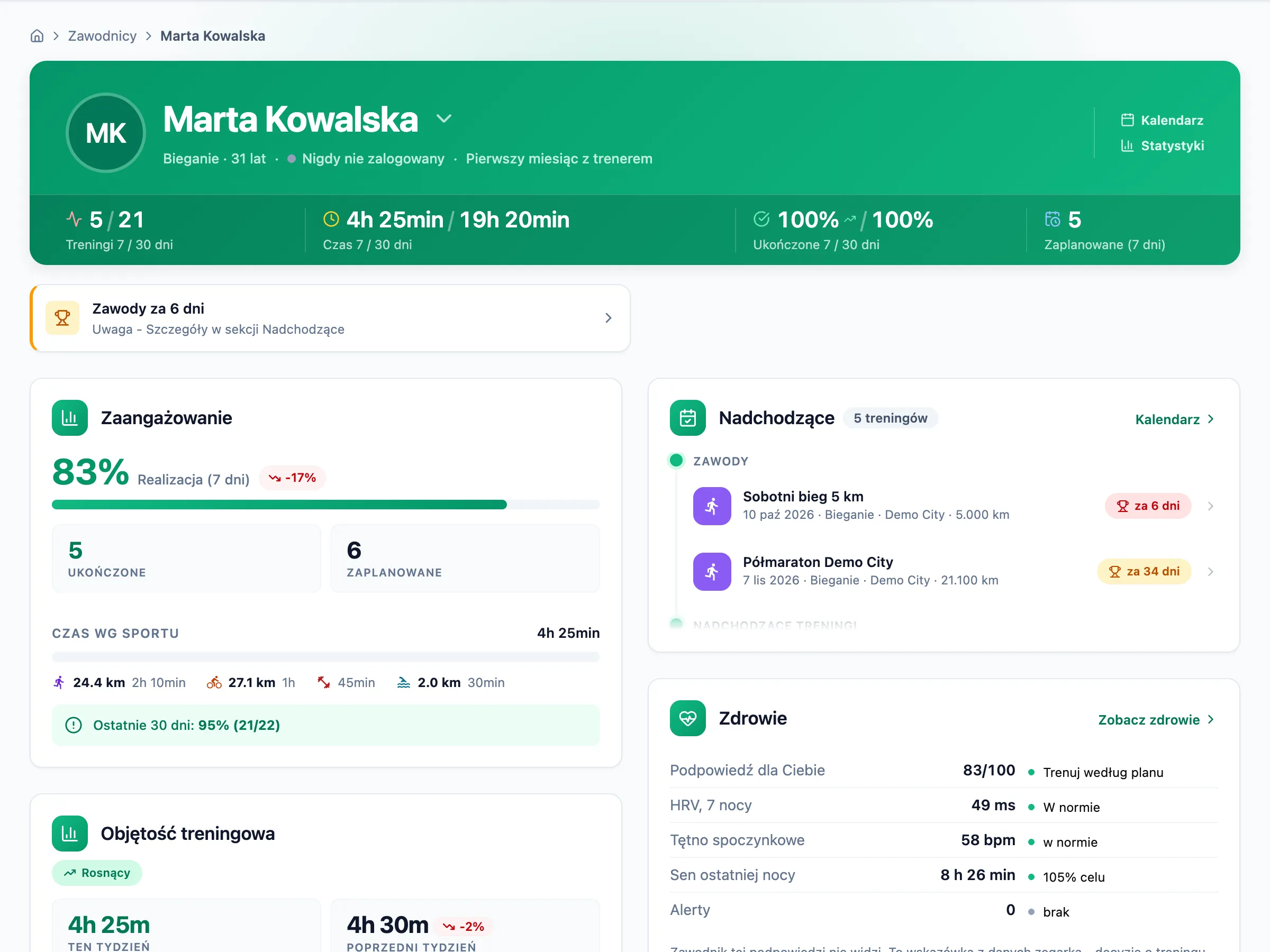Click the Sen ostatniej nocy row
The width and height of the screenshot is (1270, 952).
pyautogui.click(x=944, y=876)
